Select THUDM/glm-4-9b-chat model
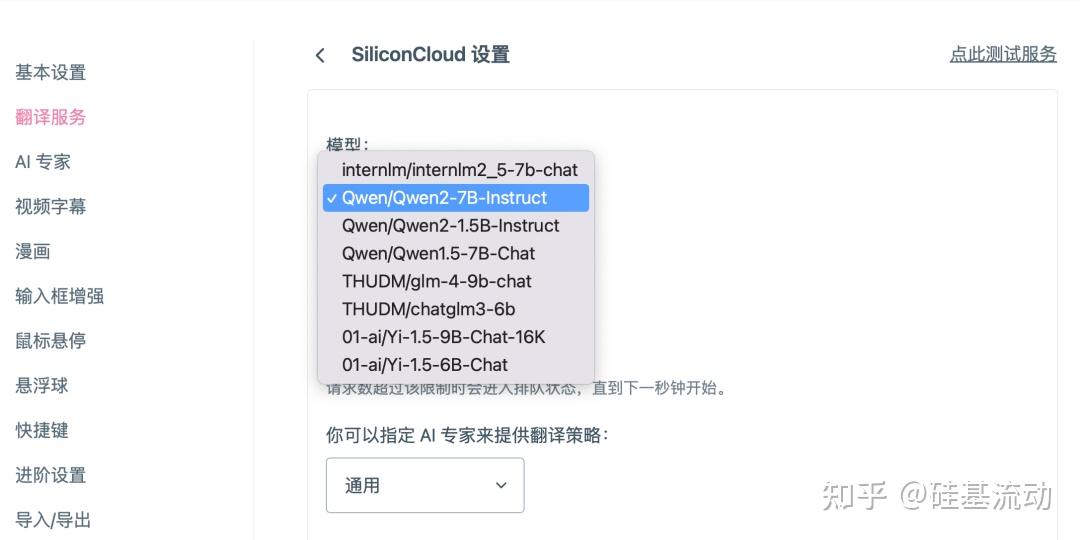The height and width of the screenshot is (540, 1080). [x=436, y=281]
